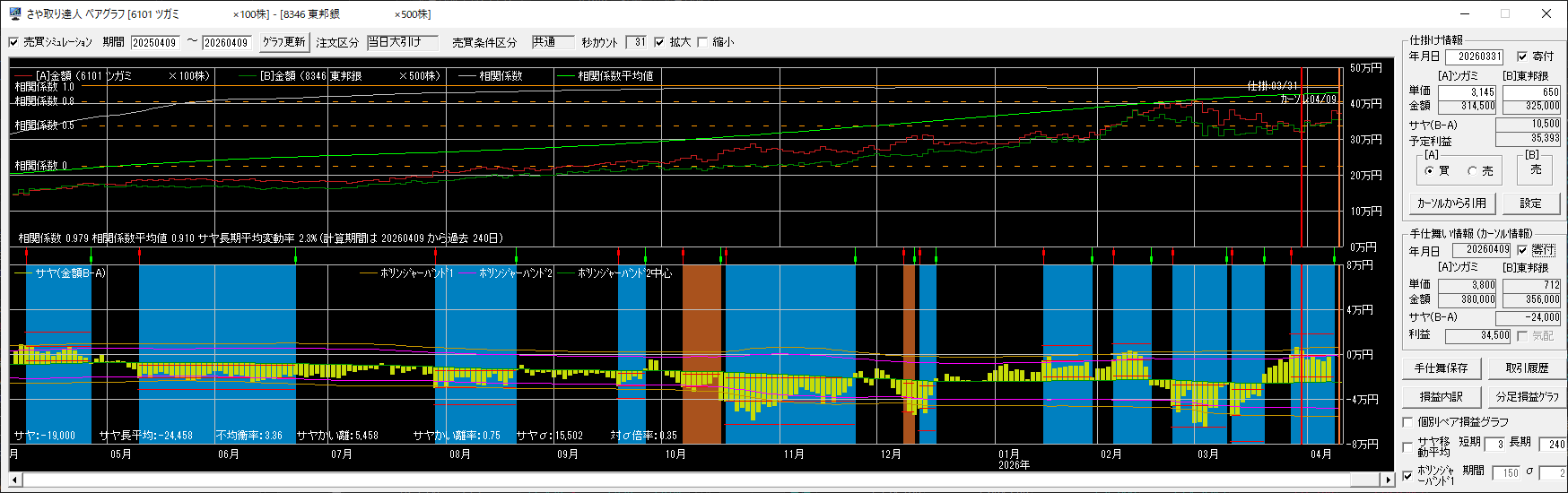Image resolution: width=1568 pixels, height=493 pixels.
Task: Enable the 縮小 checkbox
Action: [702, 42]
